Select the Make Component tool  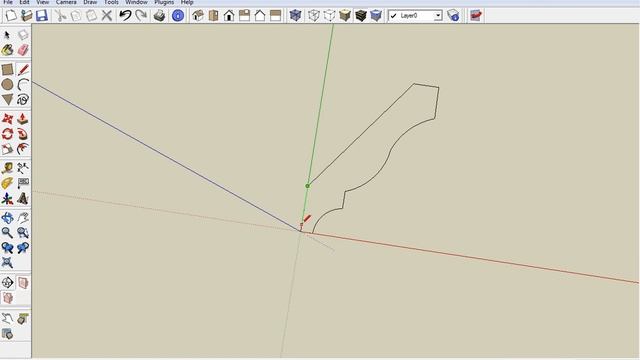click(x=23, y=35)
